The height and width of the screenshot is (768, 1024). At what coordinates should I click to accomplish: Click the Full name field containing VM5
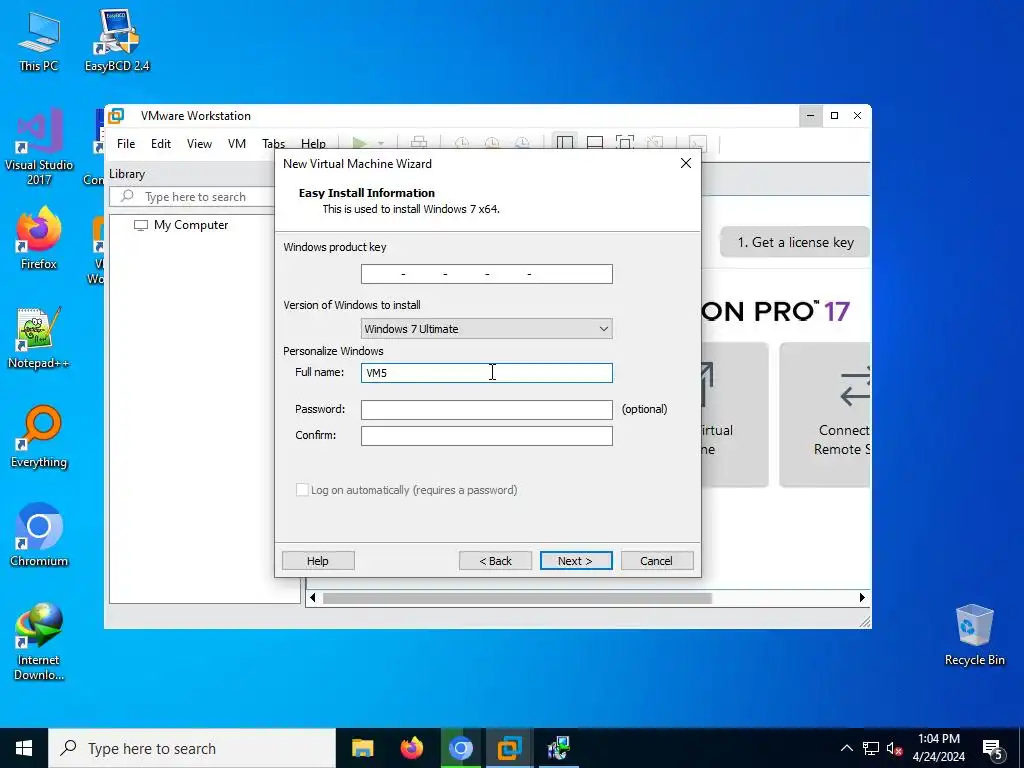pos(487,373)
